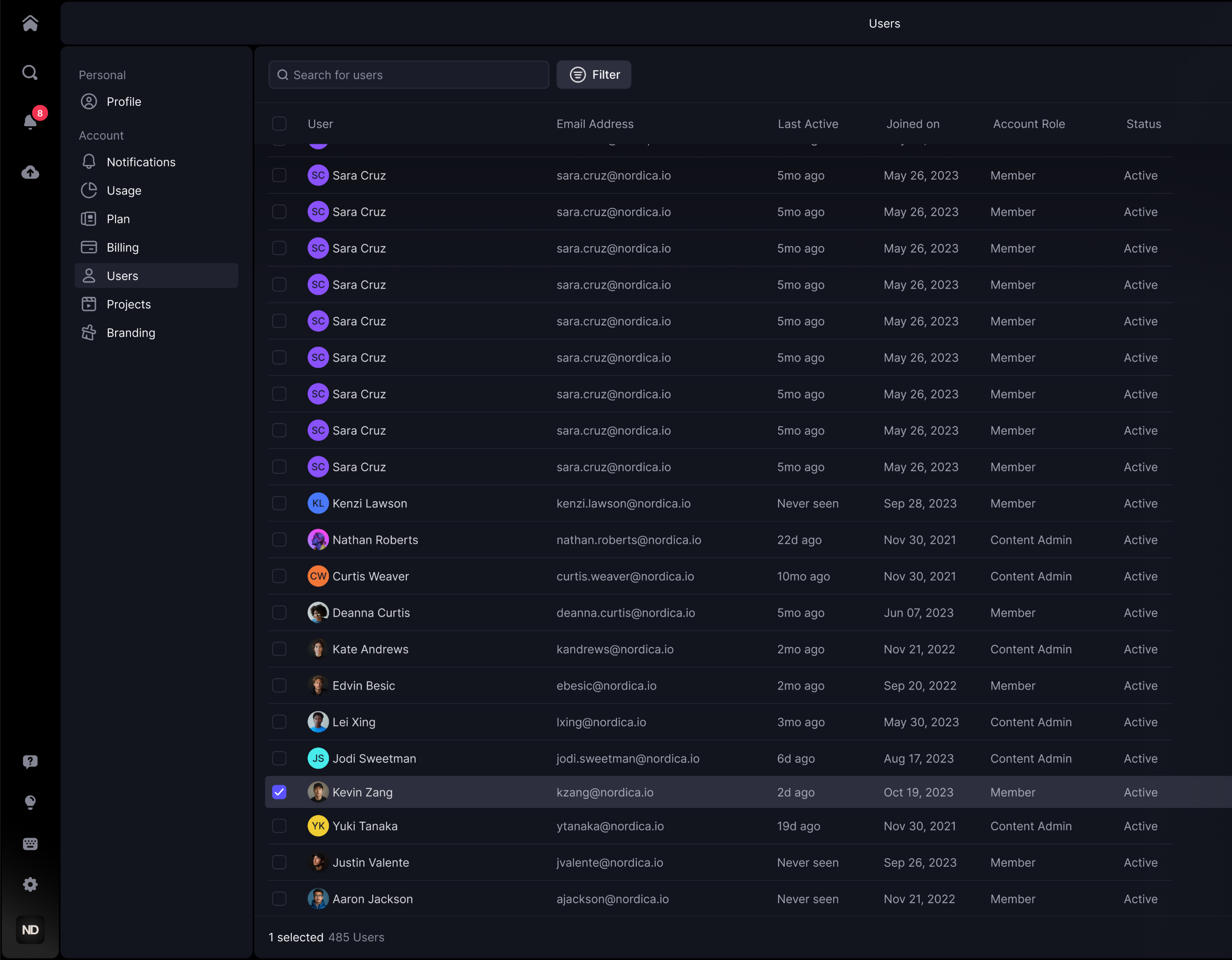Image resolution: width=1232 pixels, height=960 pixels.
Task: Go to Billing in sidebar
Action: coord(123,247)
